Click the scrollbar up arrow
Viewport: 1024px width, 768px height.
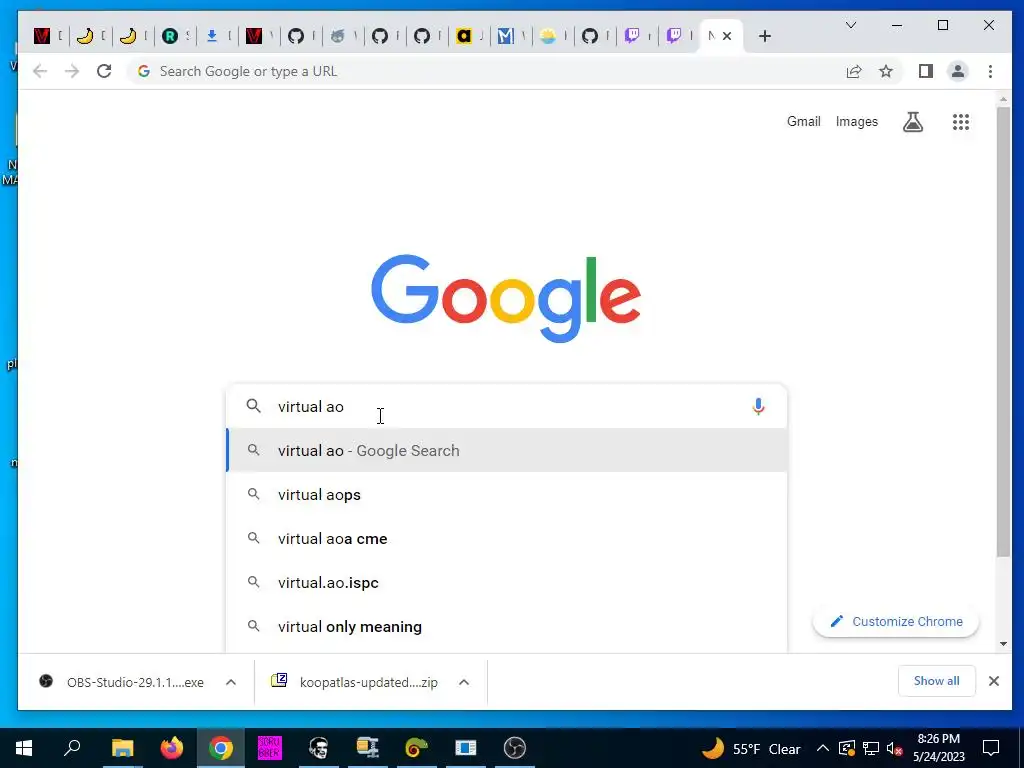[1003, 99]
